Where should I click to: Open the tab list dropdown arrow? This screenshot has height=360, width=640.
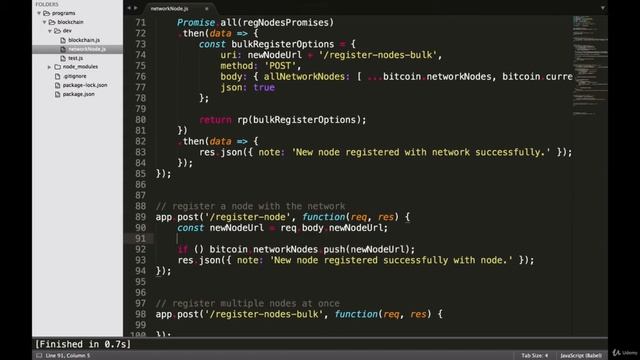pos(602,8)
